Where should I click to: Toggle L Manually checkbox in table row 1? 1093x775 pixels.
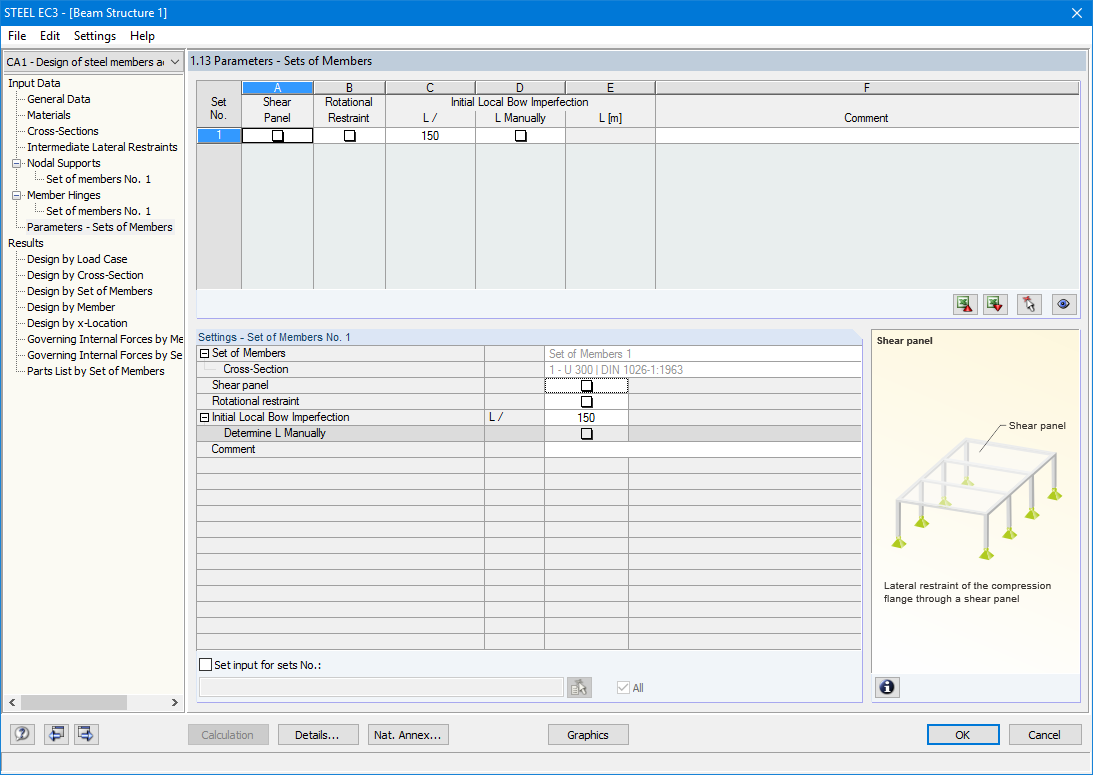[x=521, y=136]
